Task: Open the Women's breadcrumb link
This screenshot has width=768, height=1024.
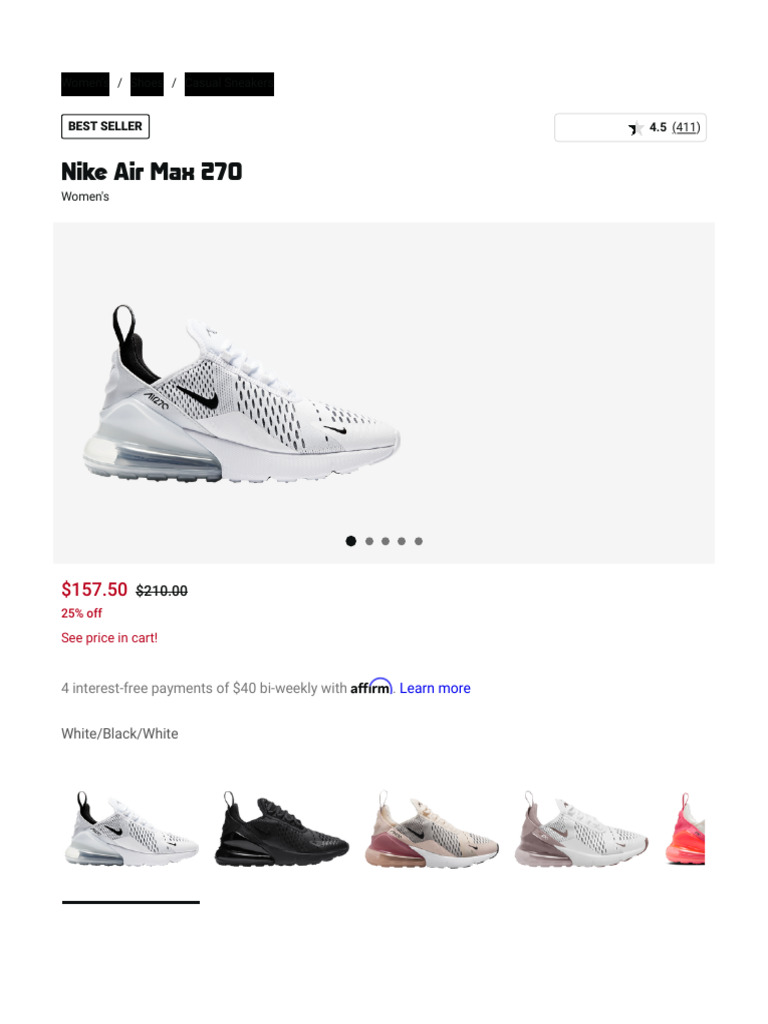Action: [85, 84]
